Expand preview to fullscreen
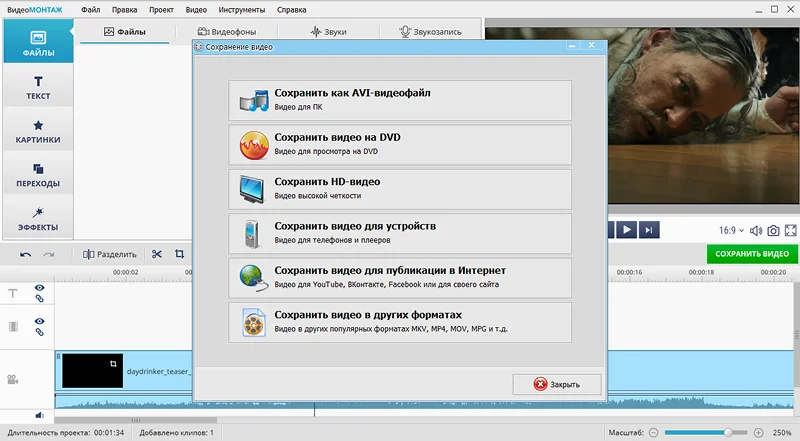This screenshot has width=800, height=441. pos(790,231)
